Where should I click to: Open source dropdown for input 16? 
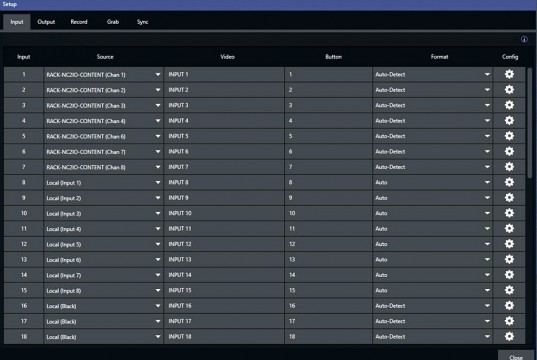pos(103,306)
